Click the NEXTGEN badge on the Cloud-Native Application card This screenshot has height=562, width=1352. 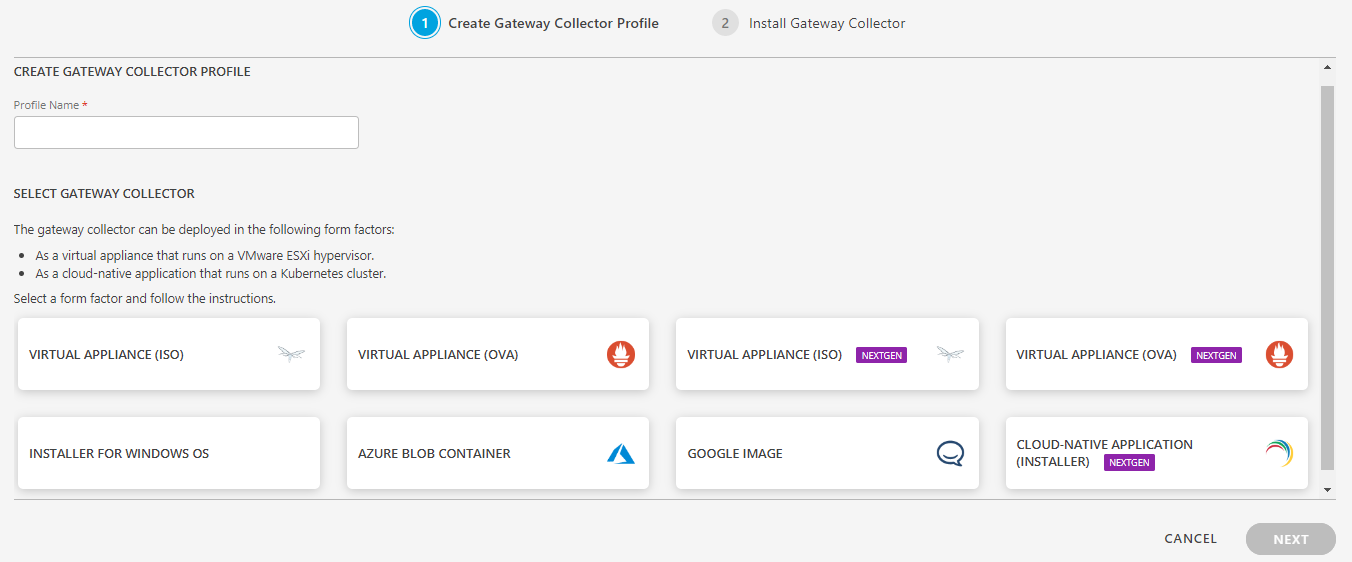click(x=1129, y=463)
